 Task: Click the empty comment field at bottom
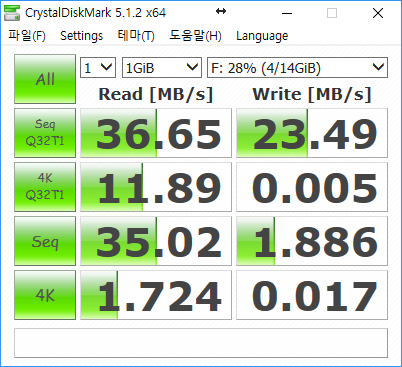point(201,343)
